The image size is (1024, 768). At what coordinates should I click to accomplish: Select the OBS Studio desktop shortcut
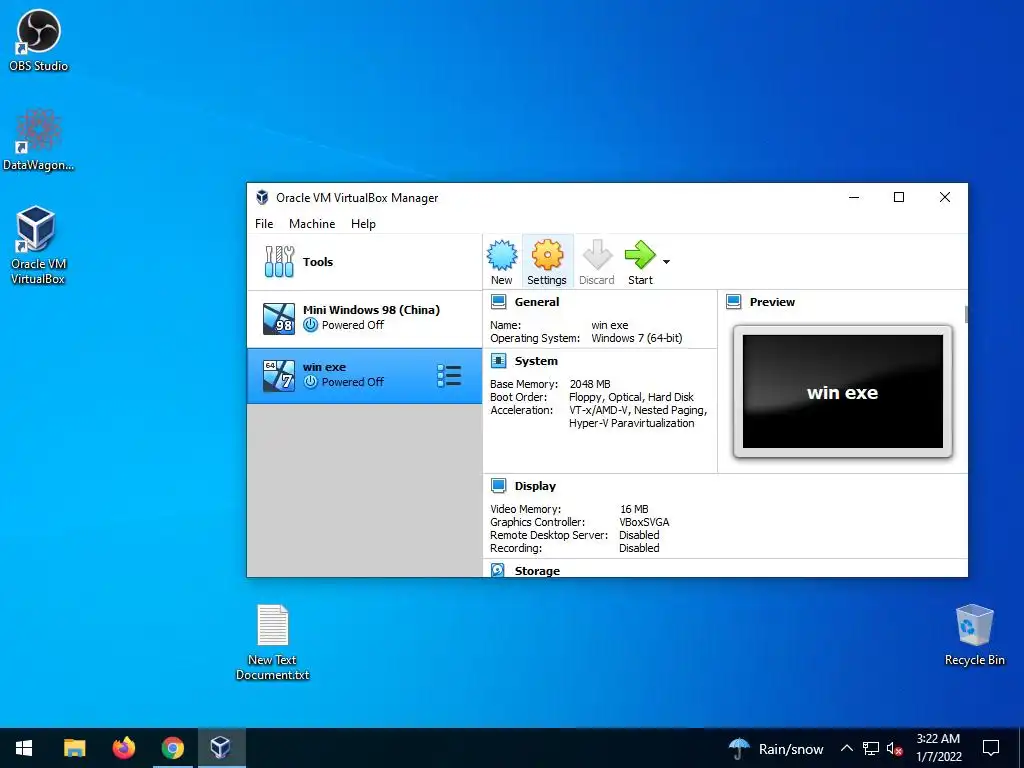38,40
